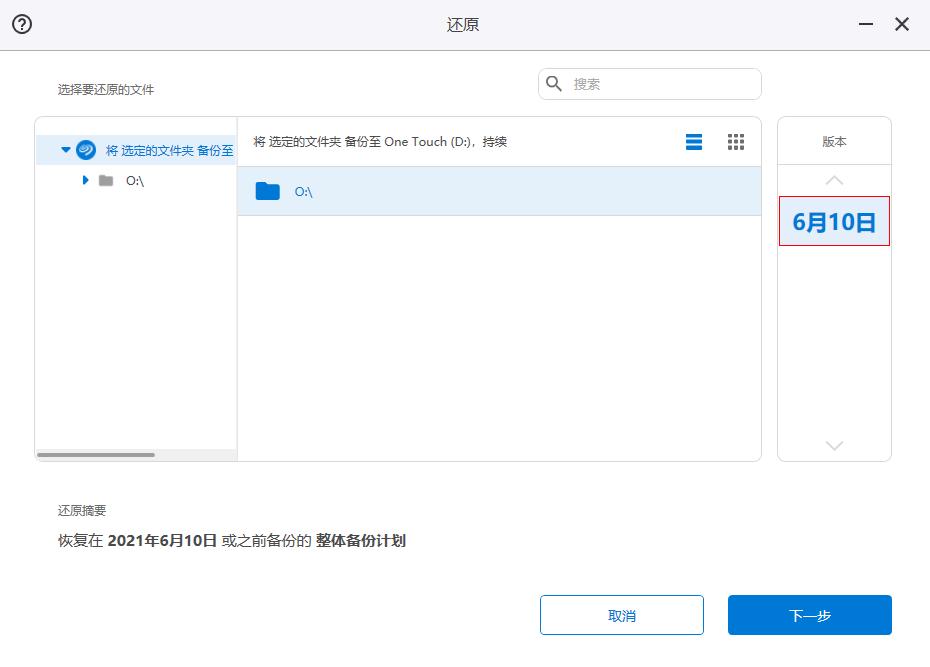Switch to grid view in file pane
The width and height of the screenshot is (930, 667).
(x=736, y=141)
